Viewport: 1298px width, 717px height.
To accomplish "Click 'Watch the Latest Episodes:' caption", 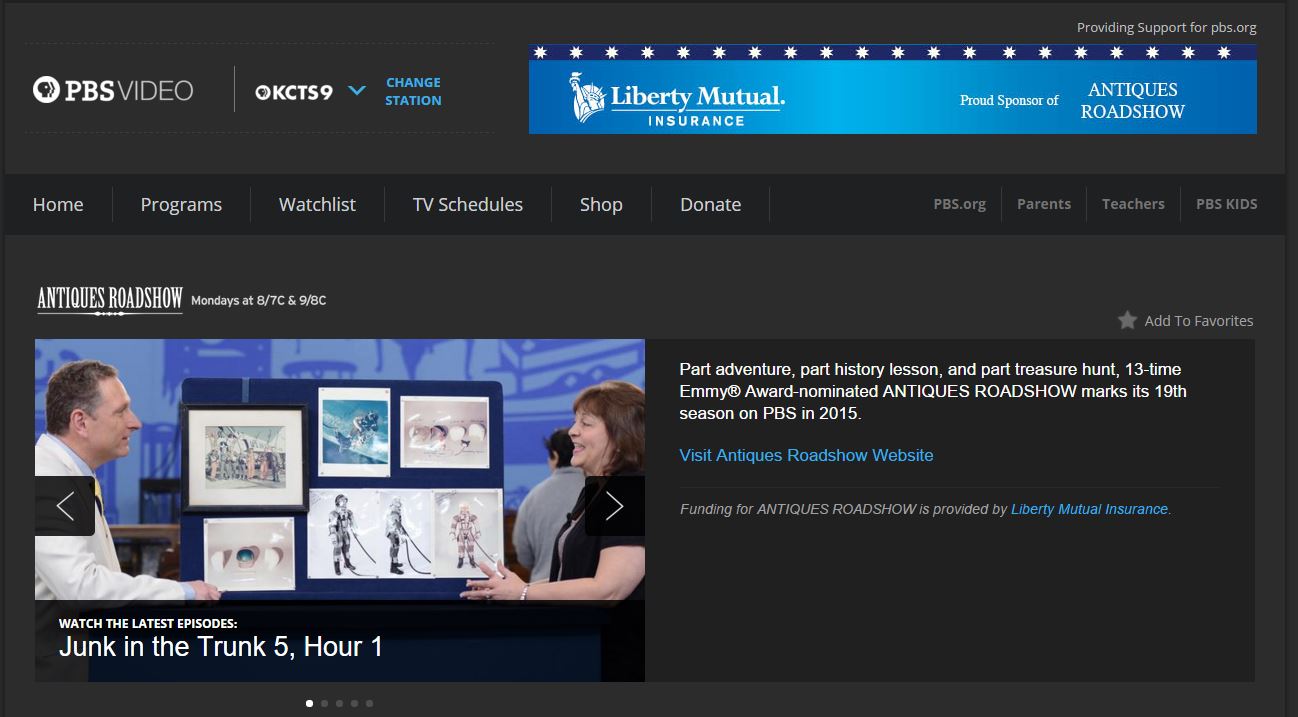I will 147,623.
